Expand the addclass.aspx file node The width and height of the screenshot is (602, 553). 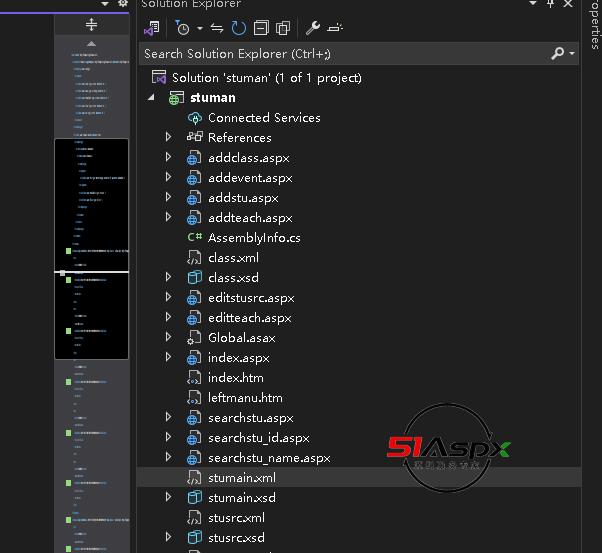pyautogui.click(x=169, y=157)
